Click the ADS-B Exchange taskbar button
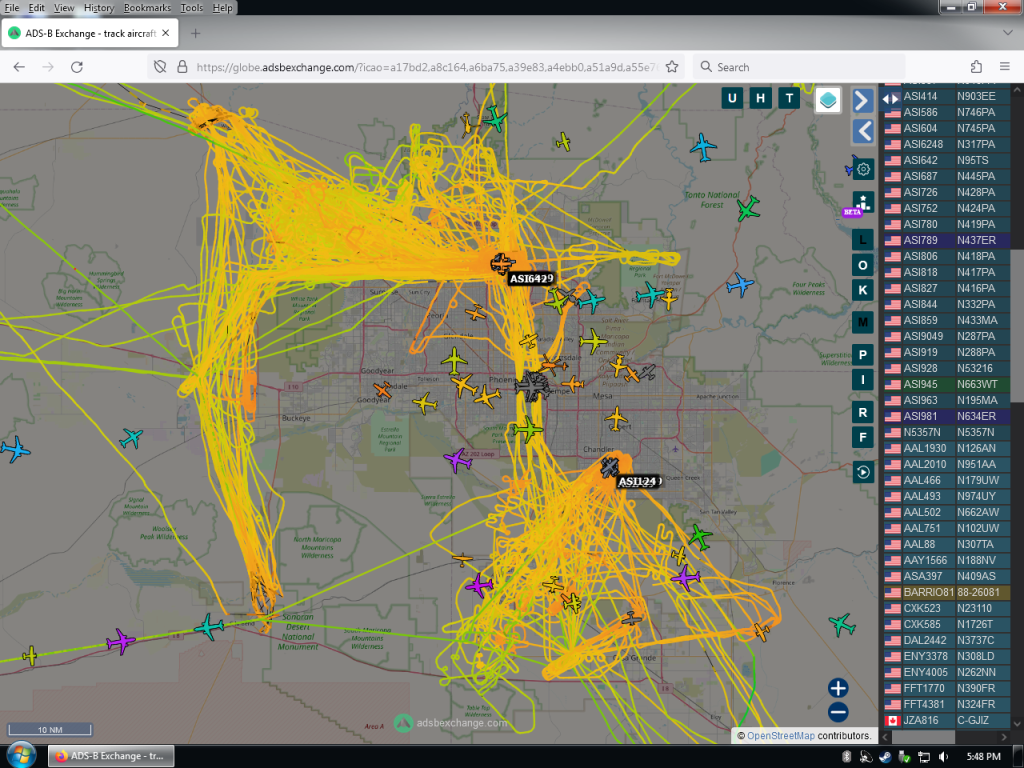Image resolution: width=1024 pixels, height=768 pixels. [111, 756]
